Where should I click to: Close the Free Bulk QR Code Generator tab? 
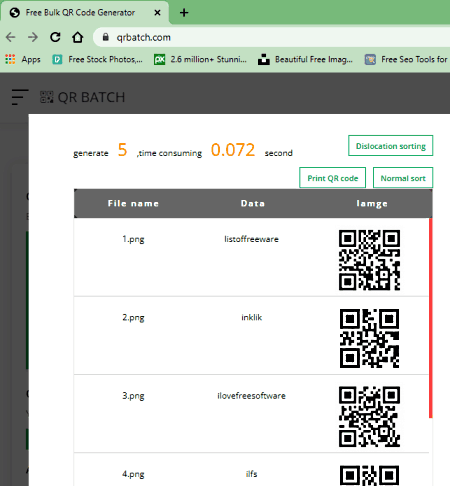pyautogui.click(x=157, y=13)
